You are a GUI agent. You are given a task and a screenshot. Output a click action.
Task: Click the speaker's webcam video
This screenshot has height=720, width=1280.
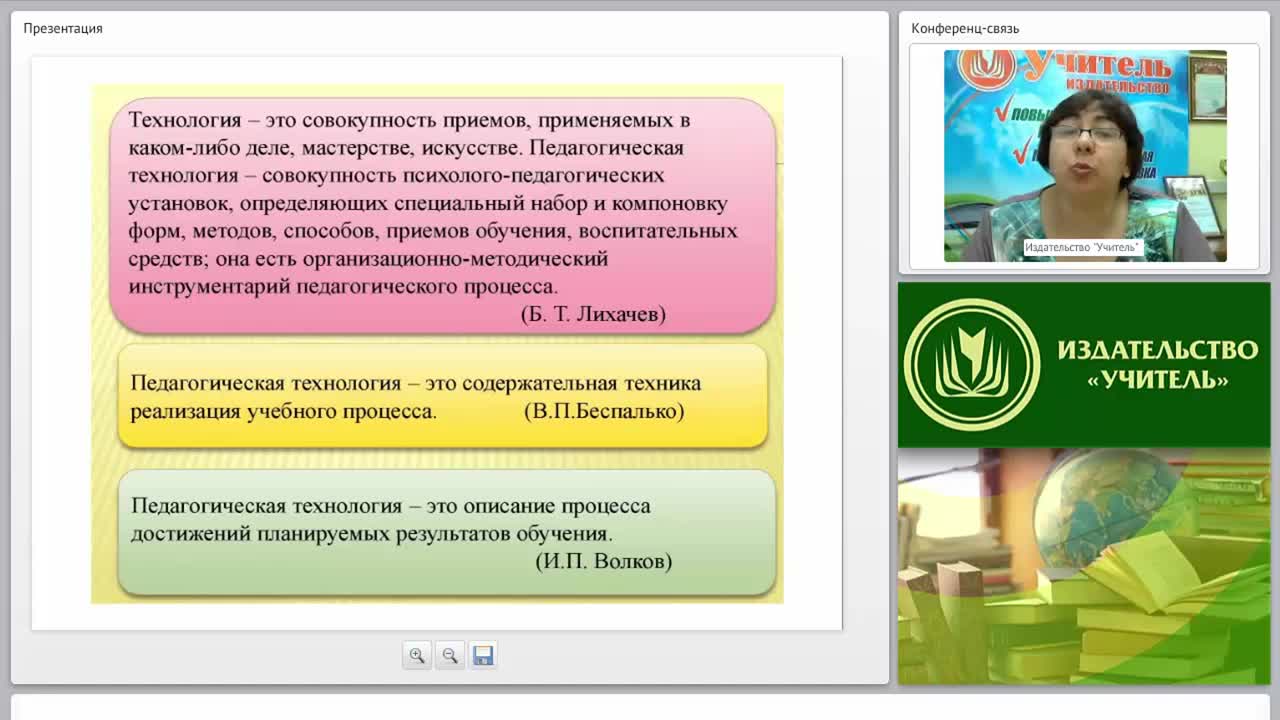(x=1085, y=156)
